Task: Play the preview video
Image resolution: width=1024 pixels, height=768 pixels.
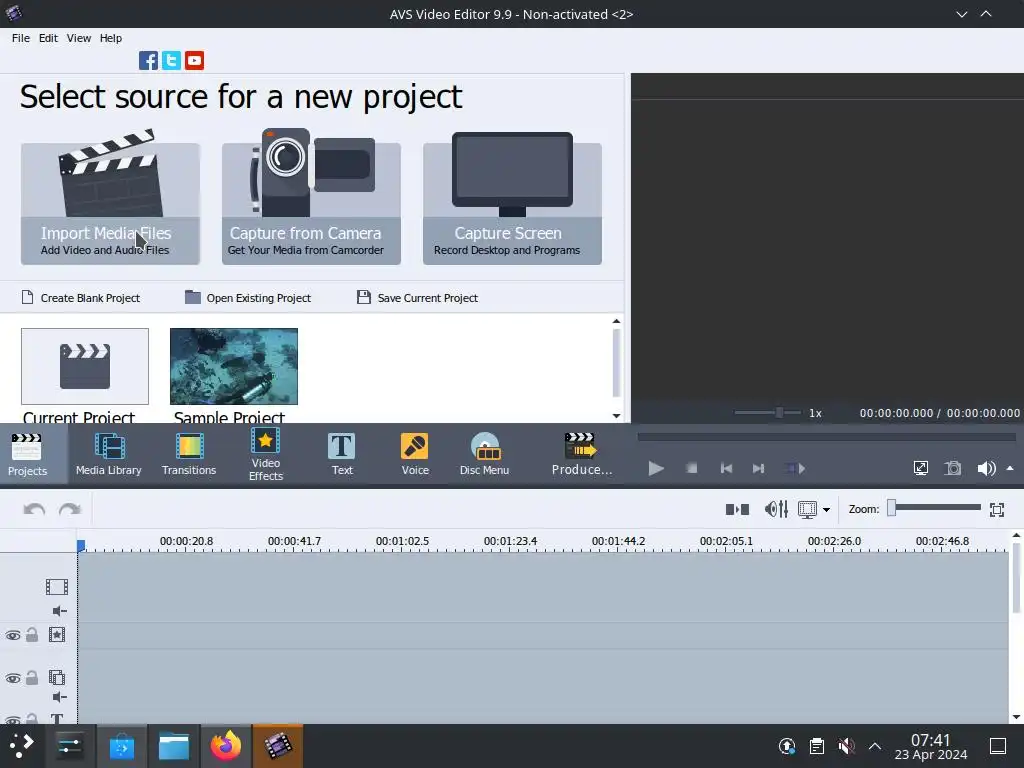Action: 656,468
